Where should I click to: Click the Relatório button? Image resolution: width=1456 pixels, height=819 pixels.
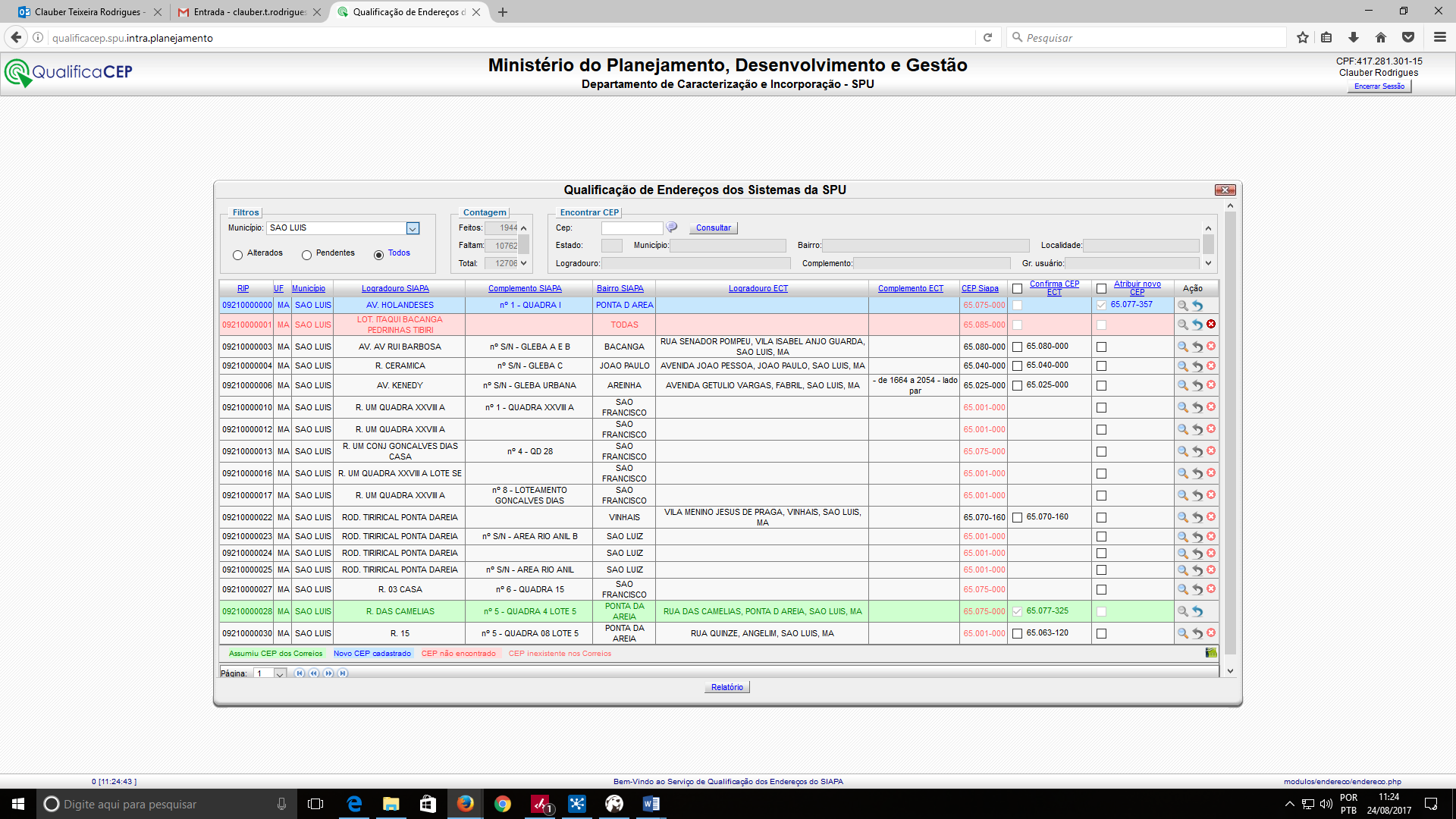coord(726,687)
